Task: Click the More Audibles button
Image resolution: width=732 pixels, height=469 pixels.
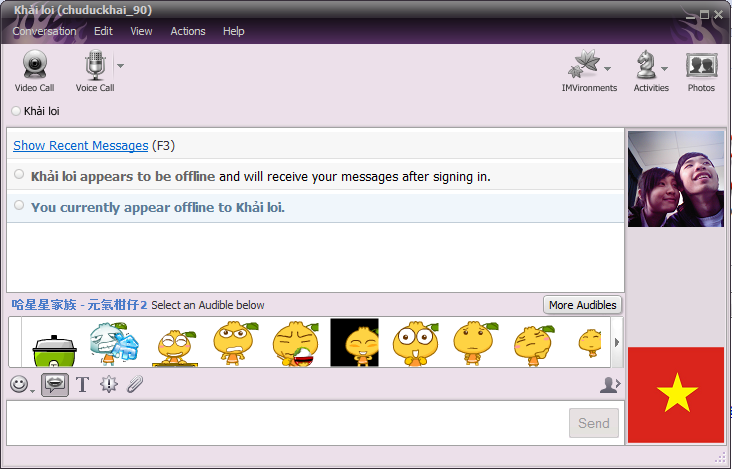Action: point(583,305)
